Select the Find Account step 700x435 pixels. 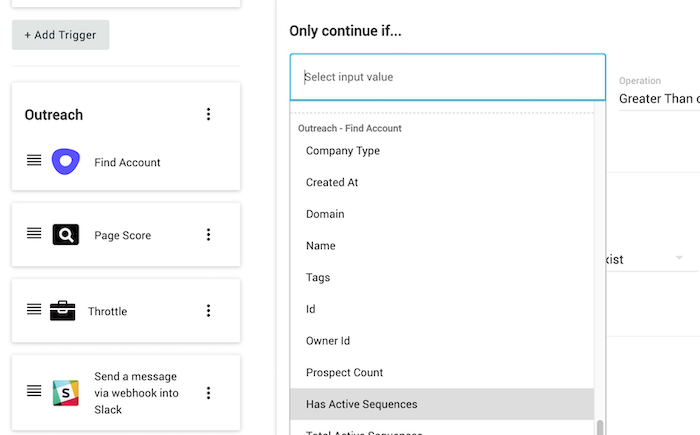pyautogui.click(x=127, y=162)
